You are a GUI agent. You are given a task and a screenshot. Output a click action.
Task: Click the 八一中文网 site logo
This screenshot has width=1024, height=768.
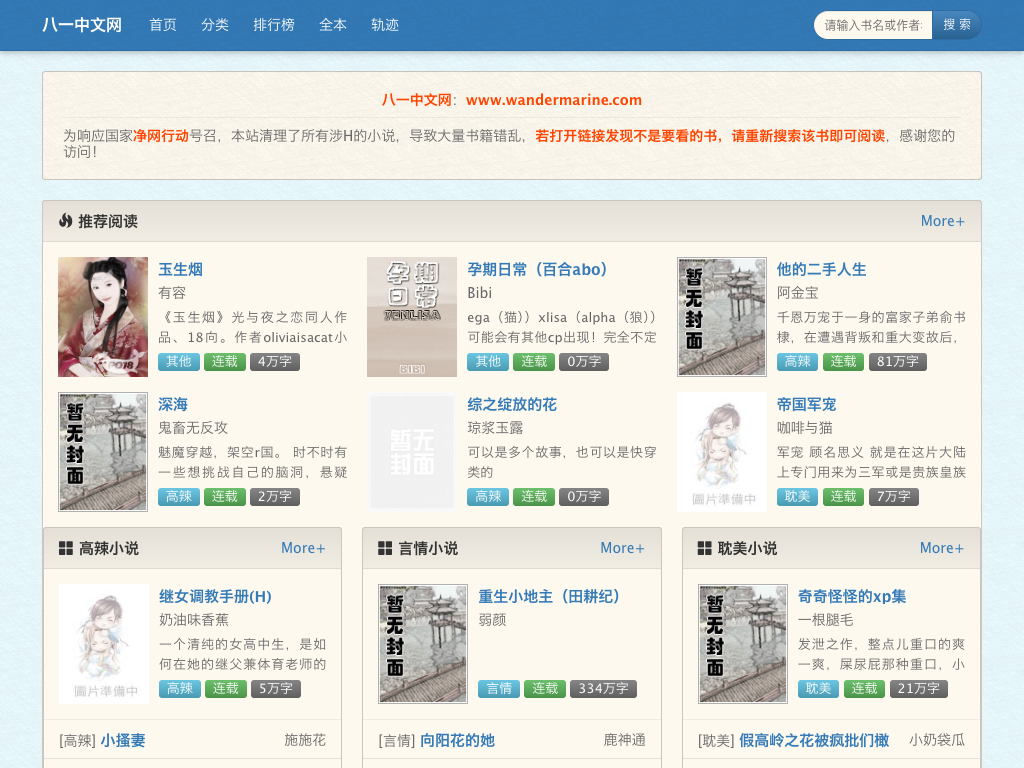coord(82,25)
